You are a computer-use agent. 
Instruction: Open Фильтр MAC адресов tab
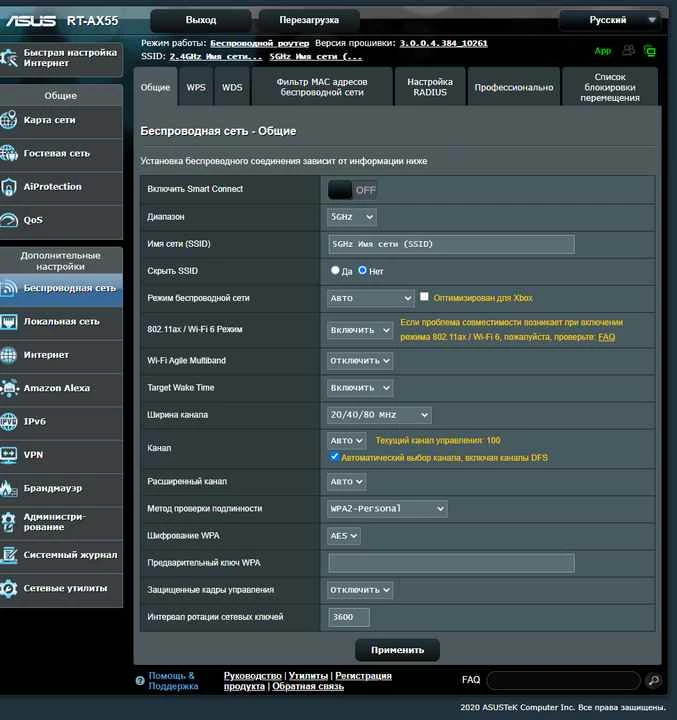322,87
